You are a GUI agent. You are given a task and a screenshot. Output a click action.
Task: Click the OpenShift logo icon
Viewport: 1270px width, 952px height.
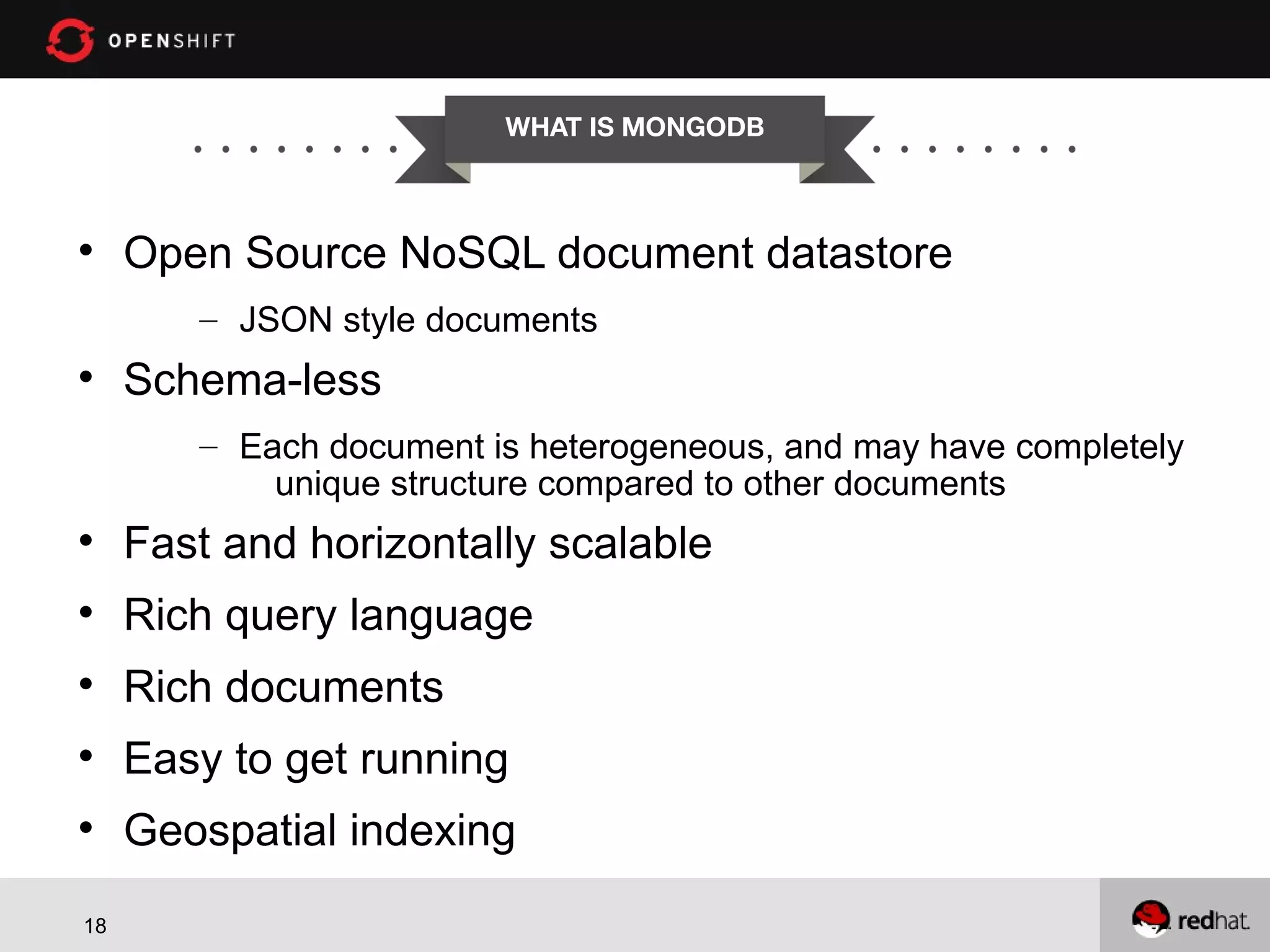click(70, 40)
